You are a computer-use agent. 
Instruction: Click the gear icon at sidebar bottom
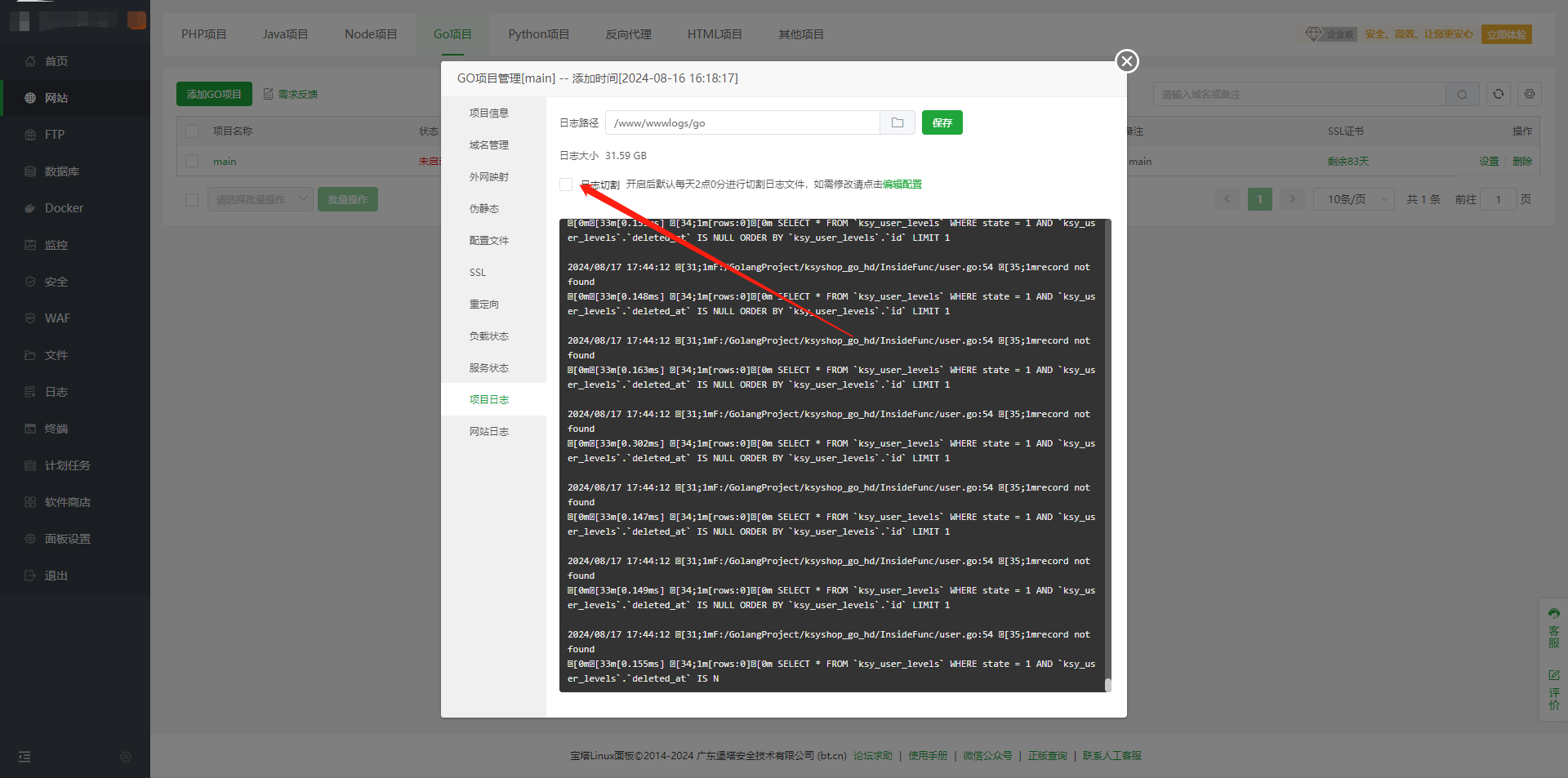(126, 757)
